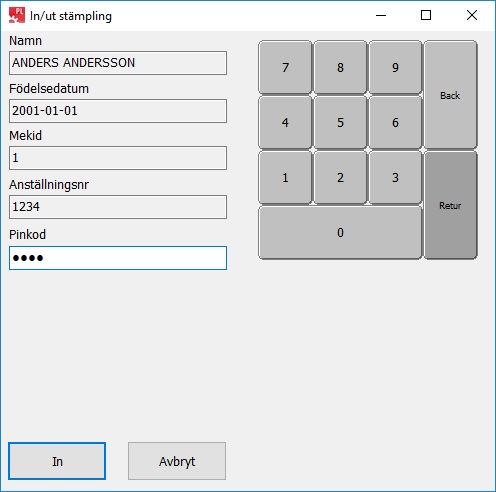This screenshot has height=492, width=496.
Task: Tap keypad digit 7
Action: pos(285,67)
